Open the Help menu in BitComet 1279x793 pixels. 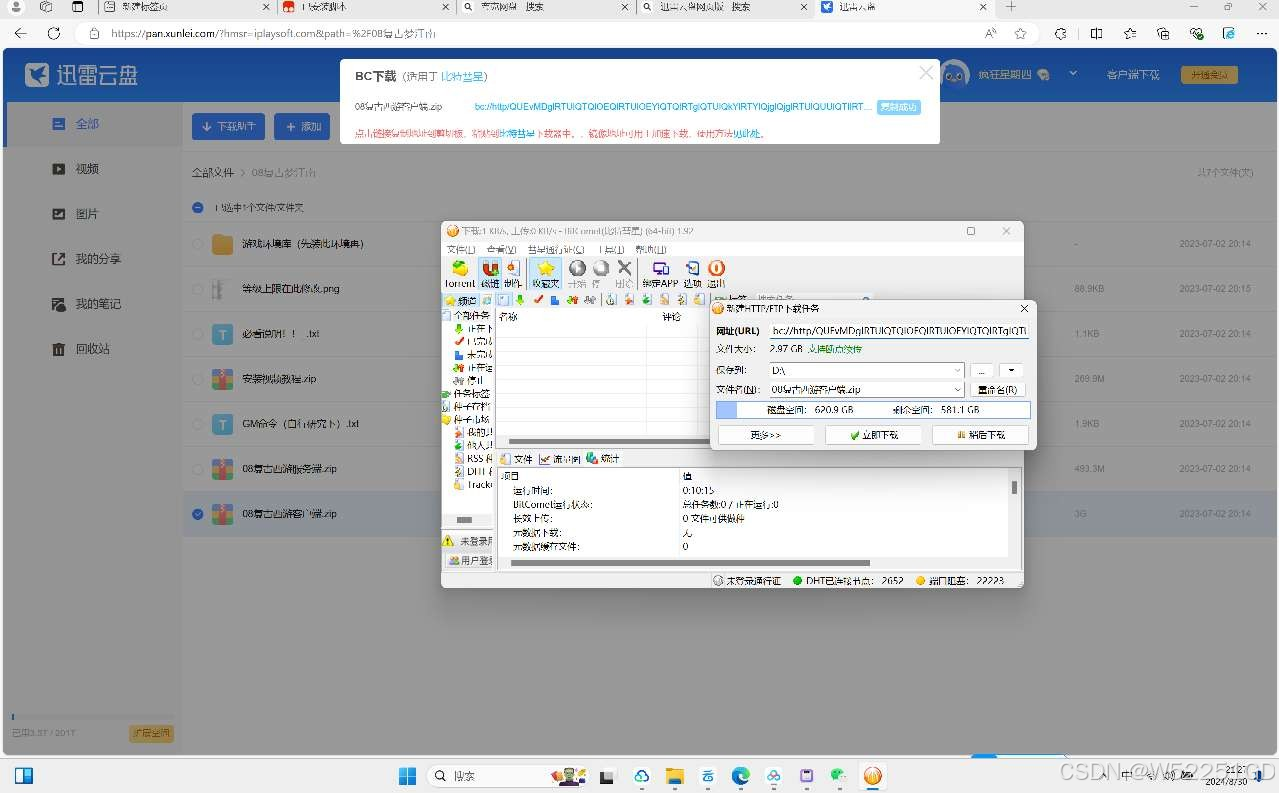click(651, 249)
